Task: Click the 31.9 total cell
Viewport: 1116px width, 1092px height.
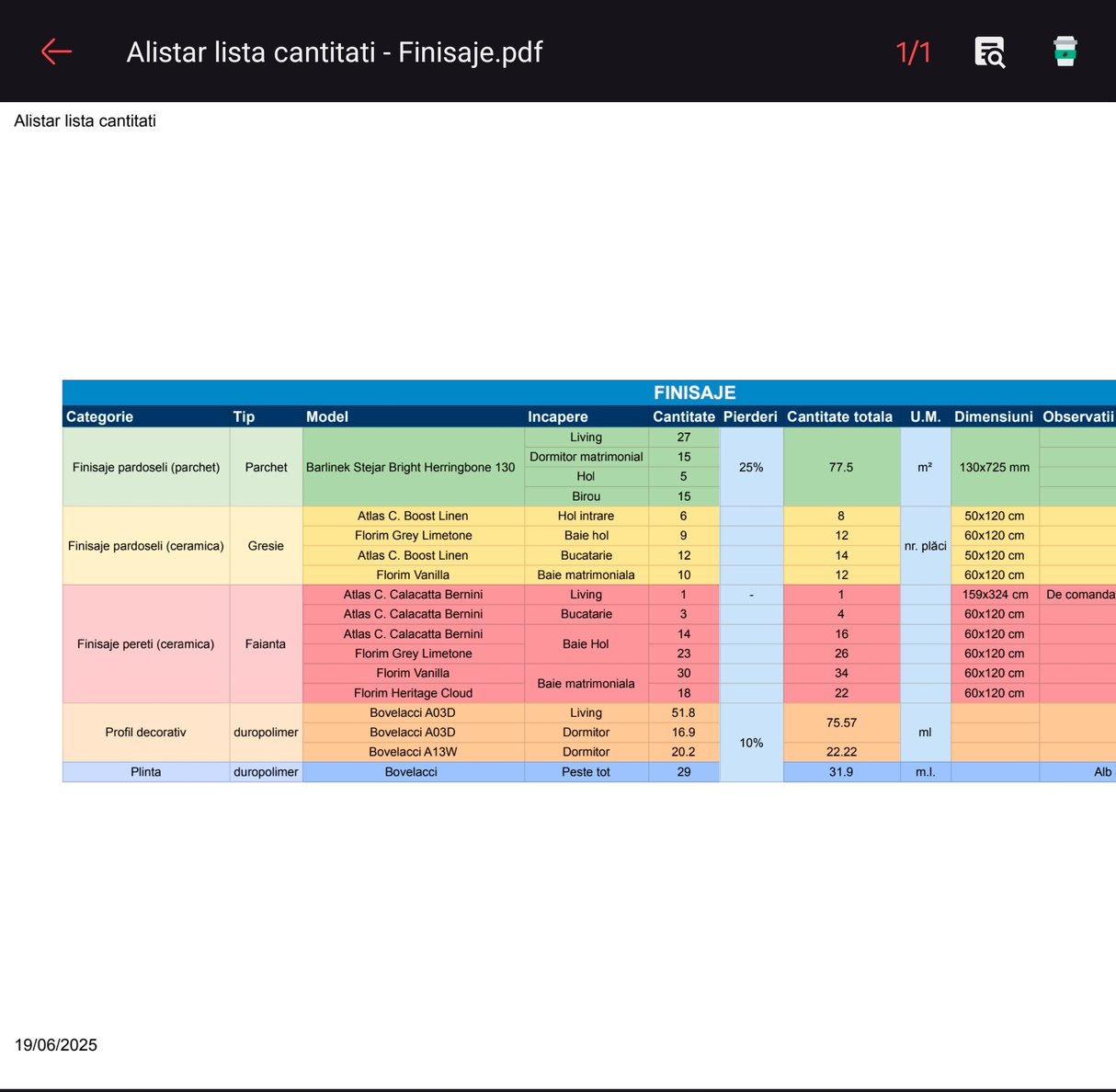Action: coord(841,772)
